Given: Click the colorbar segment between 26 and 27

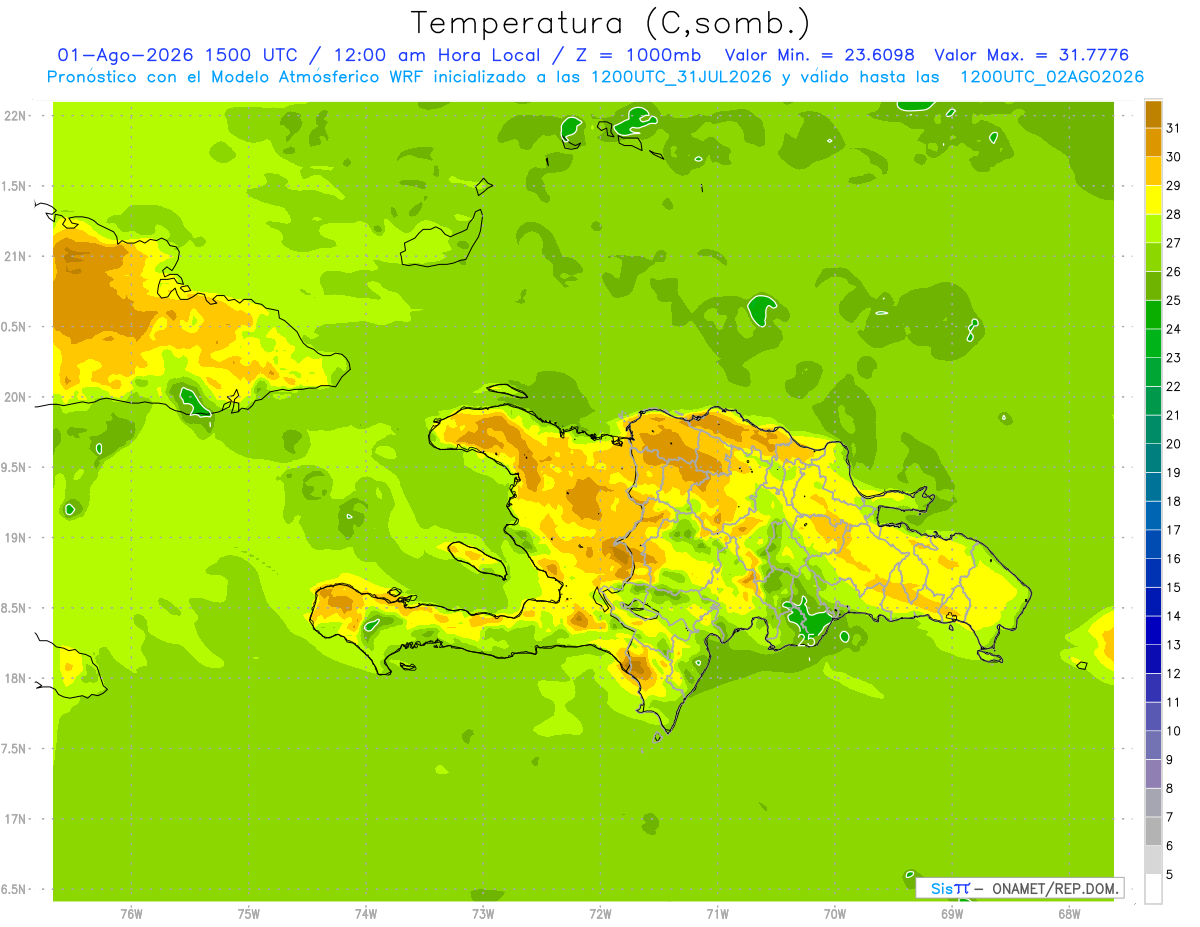Looking at the screenshot, I should (1153, 258).
